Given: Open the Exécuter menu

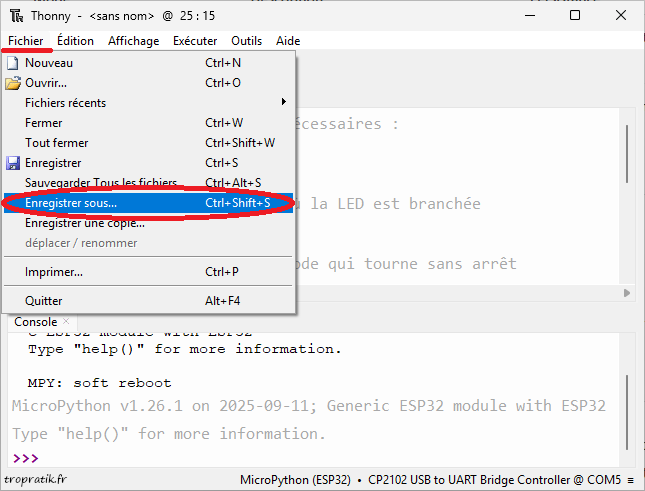Looking at the screenshot, I should point(195,41).
